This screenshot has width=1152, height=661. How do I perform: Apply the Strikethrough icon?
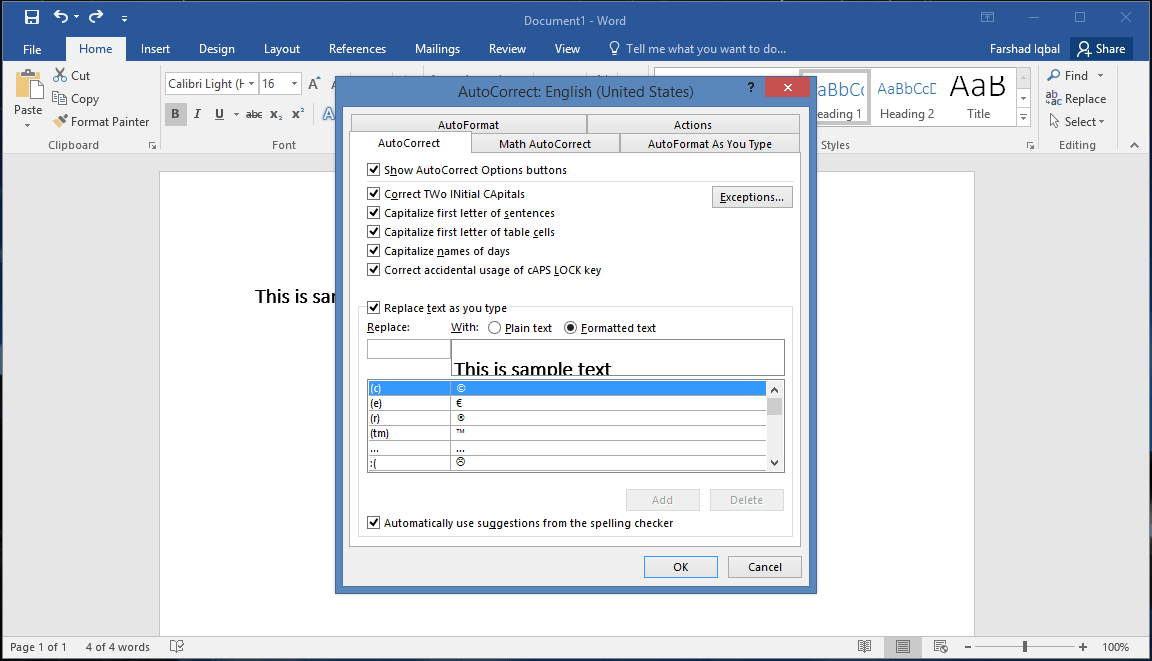point(253,114)
